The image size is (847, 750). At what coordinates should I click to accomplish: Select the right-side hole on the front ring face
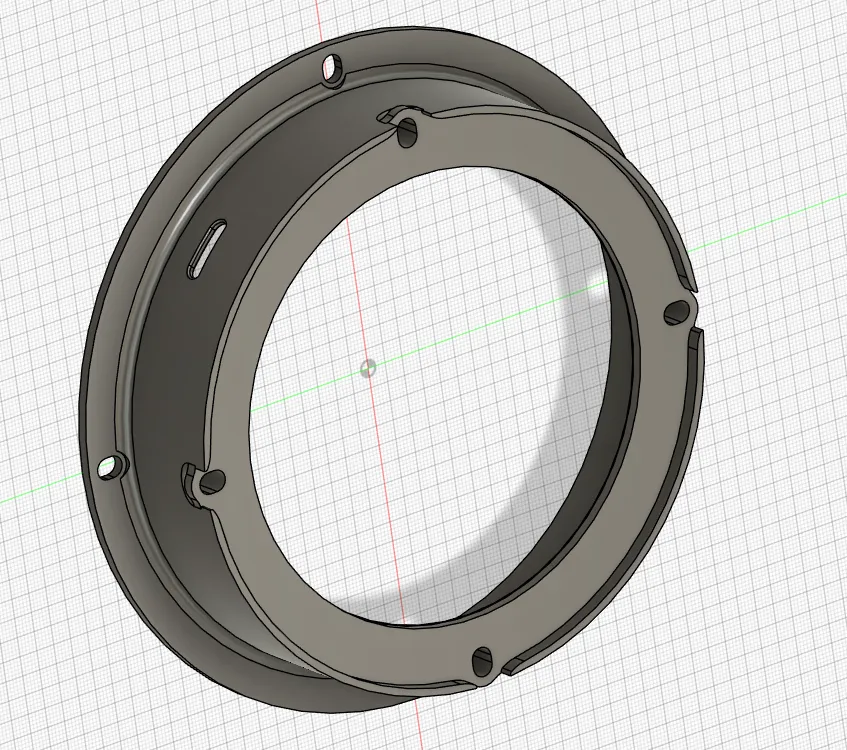(677, 312)
